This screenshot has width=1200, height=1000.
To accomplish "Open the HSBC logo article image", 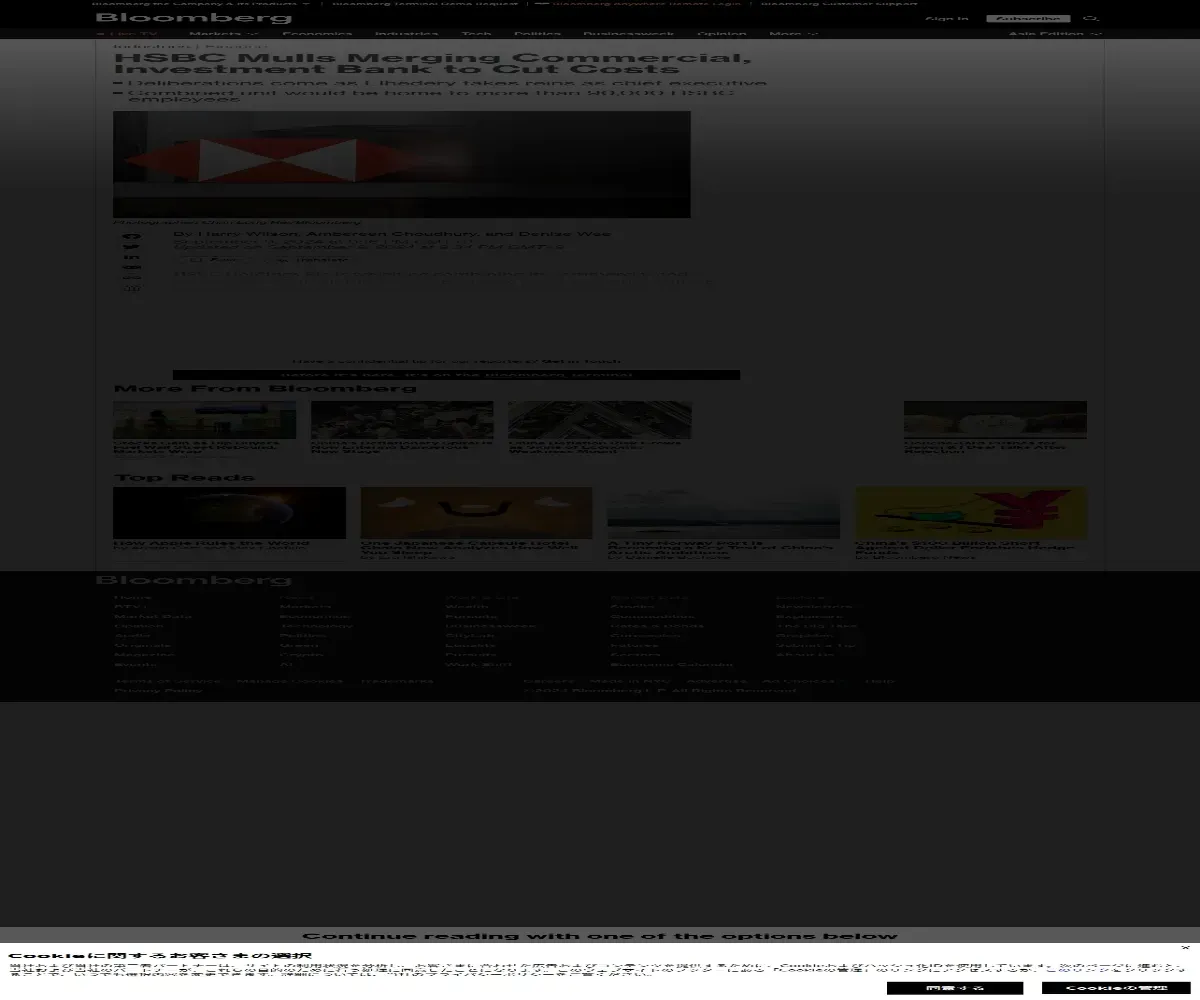I will coord(402,164).
